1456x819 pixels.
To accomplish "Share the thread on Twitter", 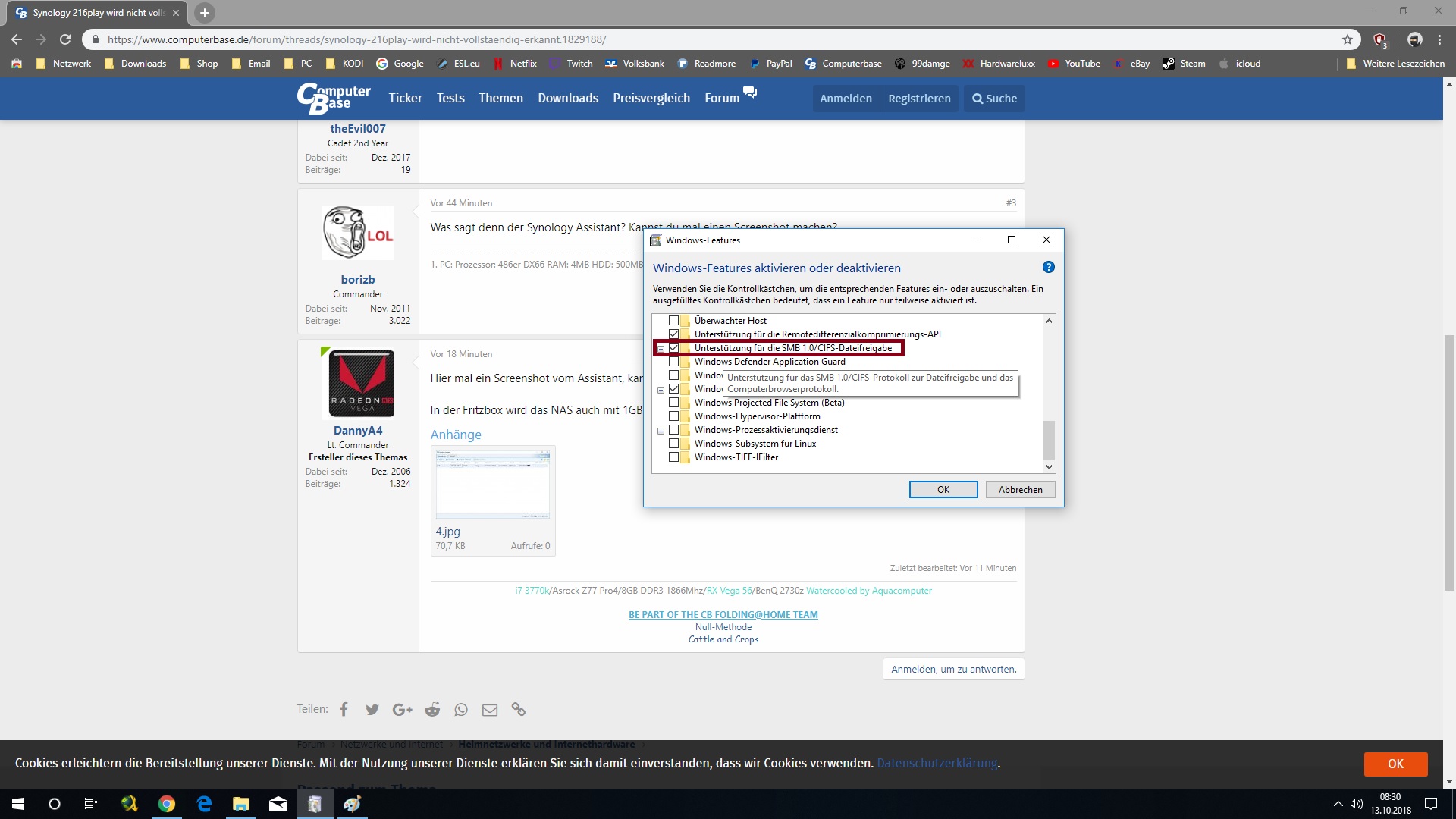I will pos(372,710).
